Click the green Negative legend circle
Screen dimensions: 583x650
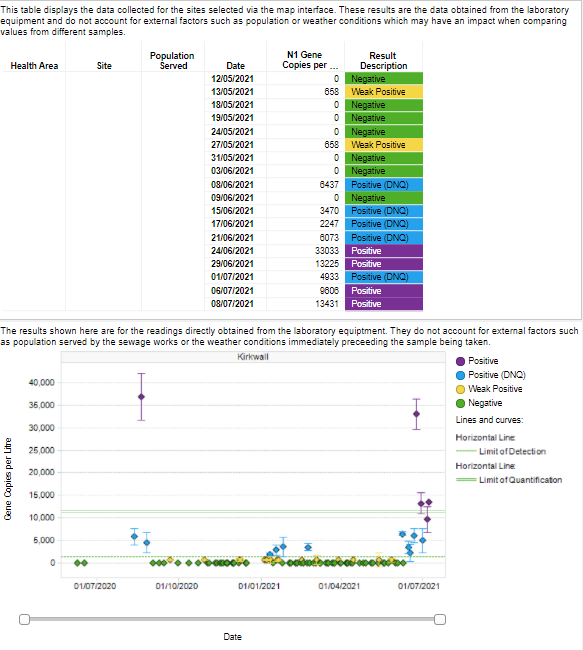point(460,403)
